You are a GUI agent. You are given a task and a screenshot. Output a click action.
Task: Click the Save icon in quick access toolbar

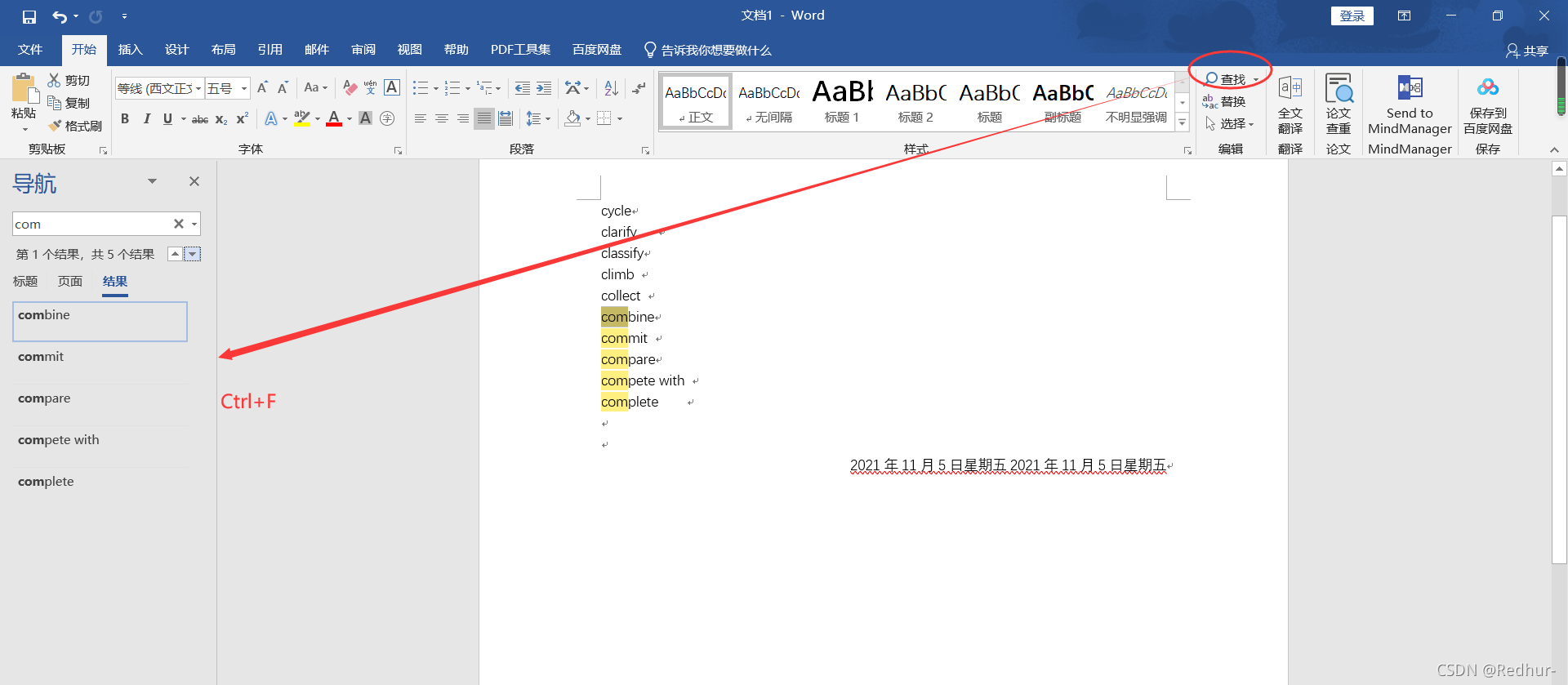(29, 16)
